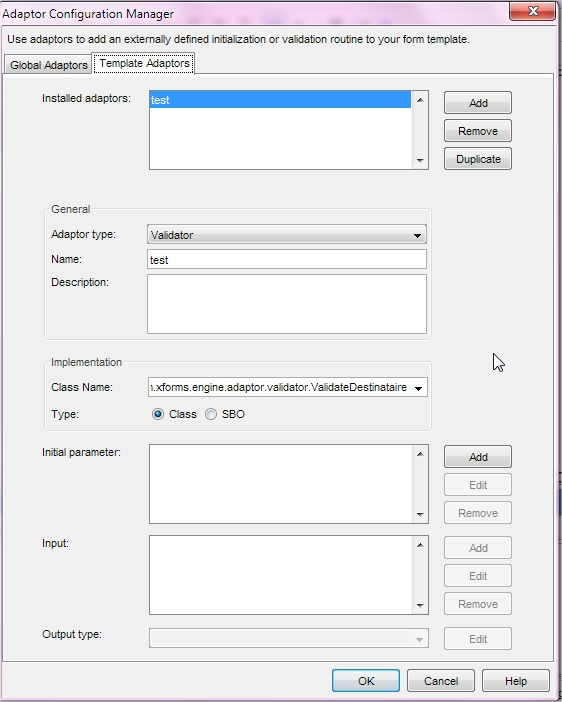Remove the selected installed adaptor

[478, 131]
